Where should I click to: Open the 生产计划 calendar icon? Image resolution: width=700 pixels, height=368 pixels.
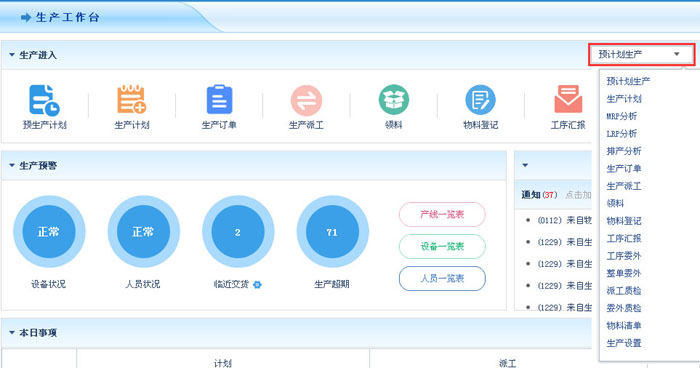click(131, 99)
